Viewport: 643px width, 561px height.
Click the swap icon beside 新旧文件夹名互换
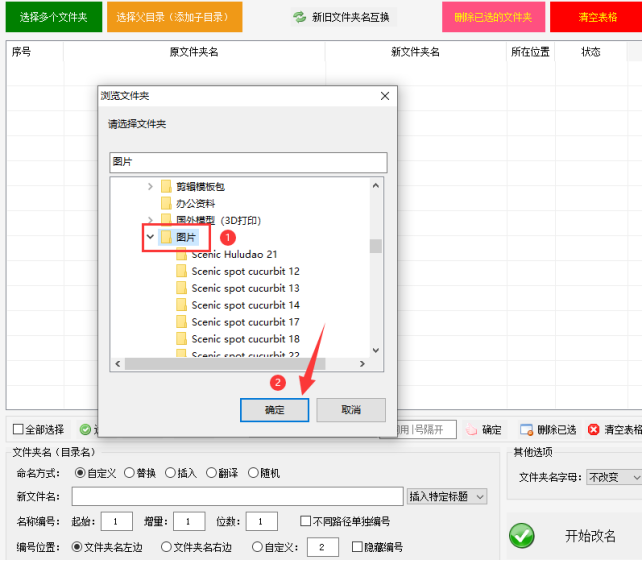300,17
